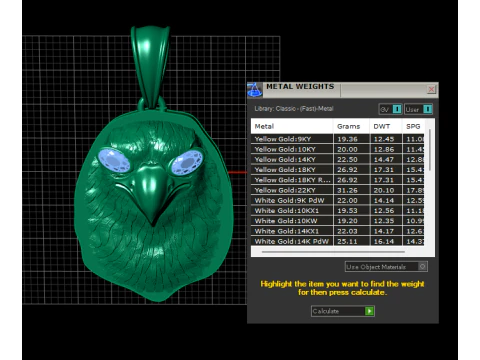Image resolution: width=480 pixels, height=360 pixels.
Task: Select the Yellow Gold:22KY row
Action: point(337,190)
